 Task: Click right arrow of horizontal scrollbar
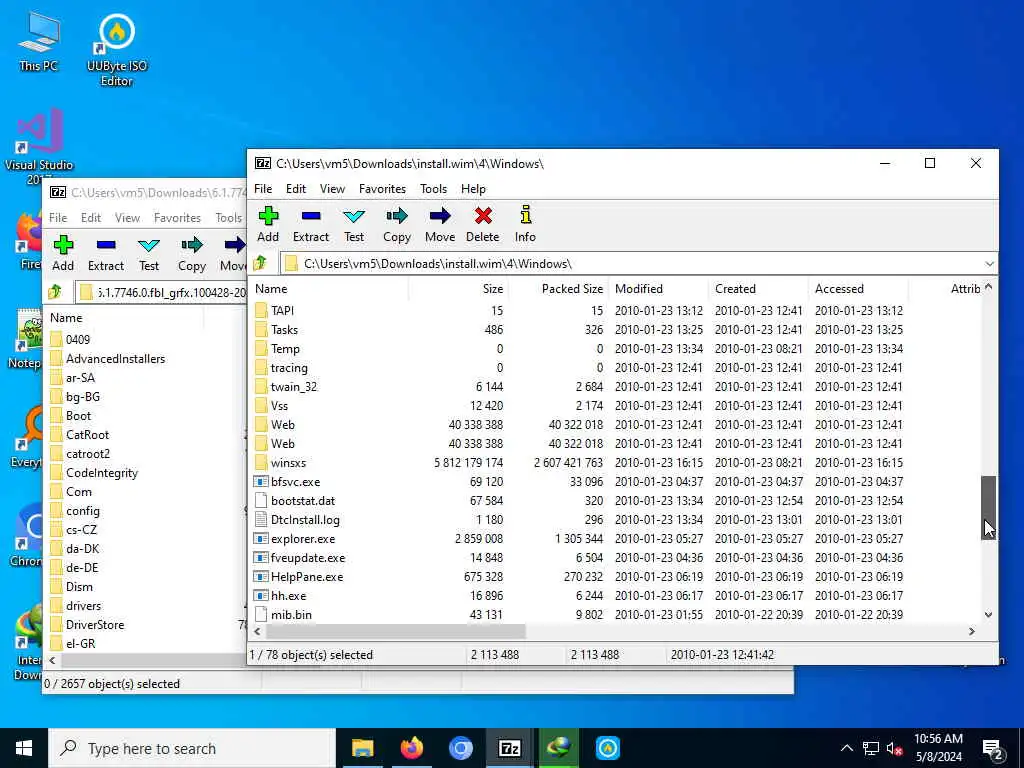pyautogui.click(x=972, y=632)
